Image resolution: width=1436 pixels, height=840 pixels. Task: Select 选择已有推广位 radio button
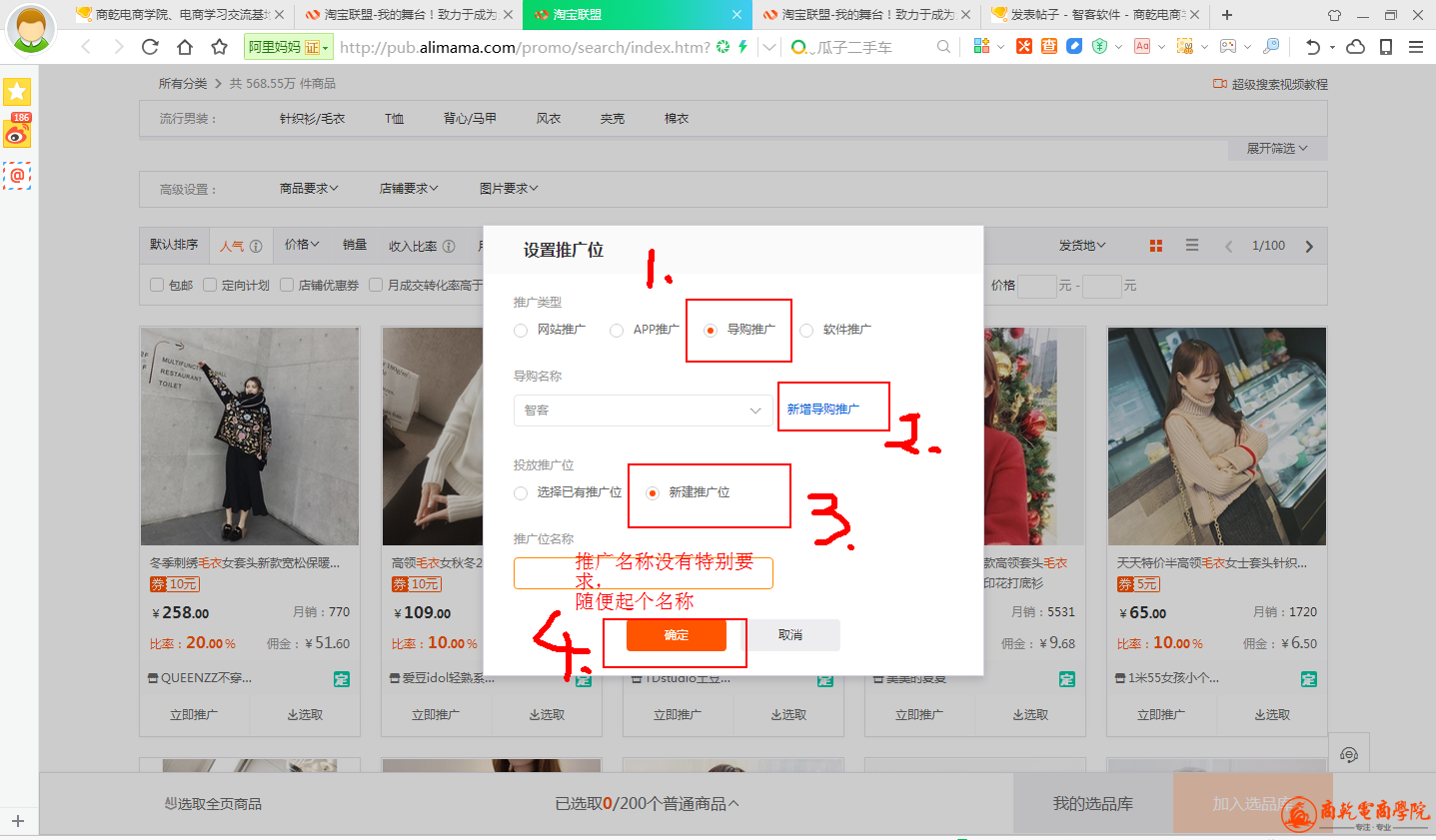(x=521, y=493)
